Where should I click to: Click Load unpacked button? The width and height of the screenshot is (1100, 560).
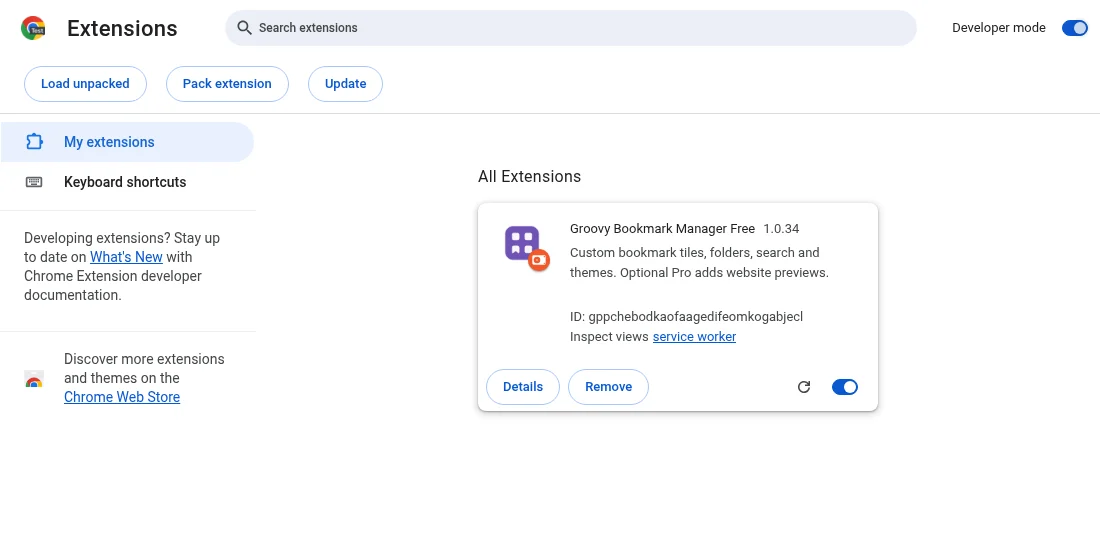(86, 84)
